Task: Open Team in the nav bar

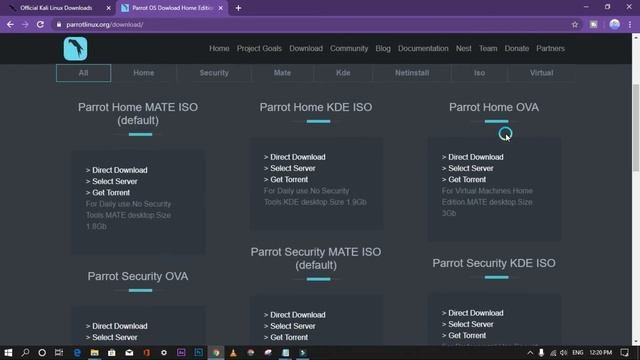Action: (488, 48)
